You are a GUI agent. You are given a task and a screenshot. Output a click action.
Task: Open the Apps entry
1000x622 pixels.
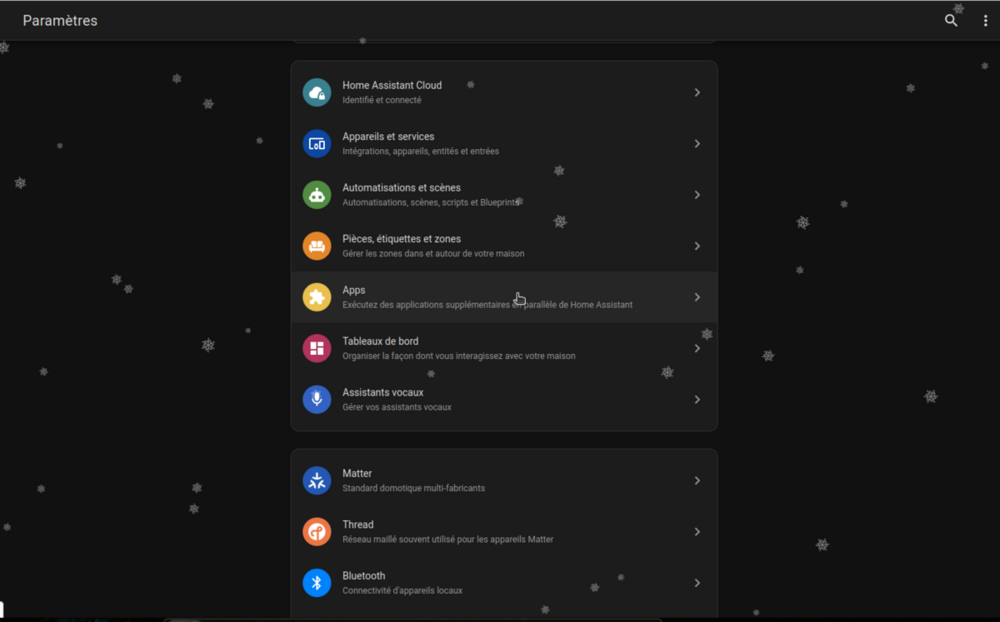point(504,297)
